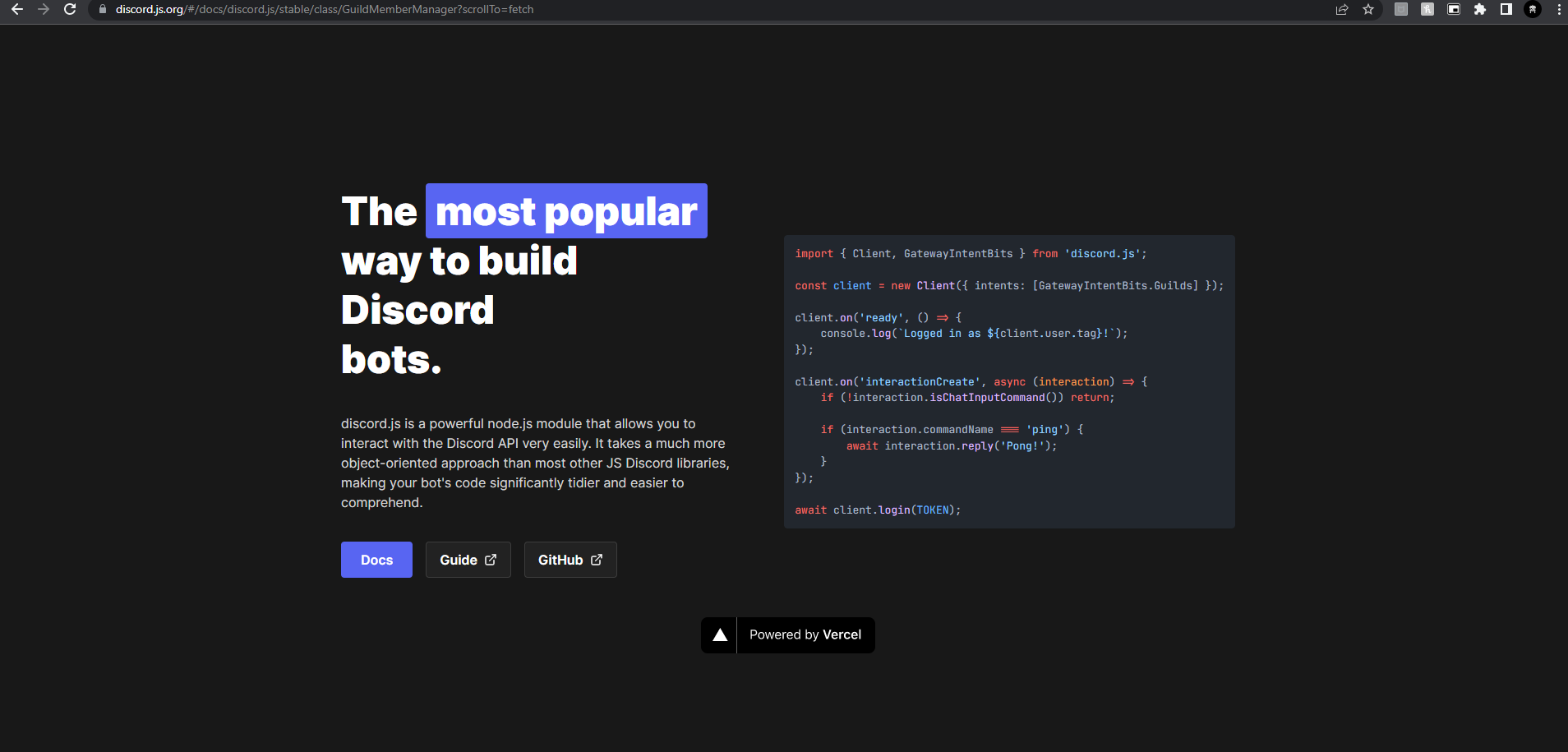
Task: Bookmark this page with the star icon
Action: pyautogui.click(x=1368, y=9)
